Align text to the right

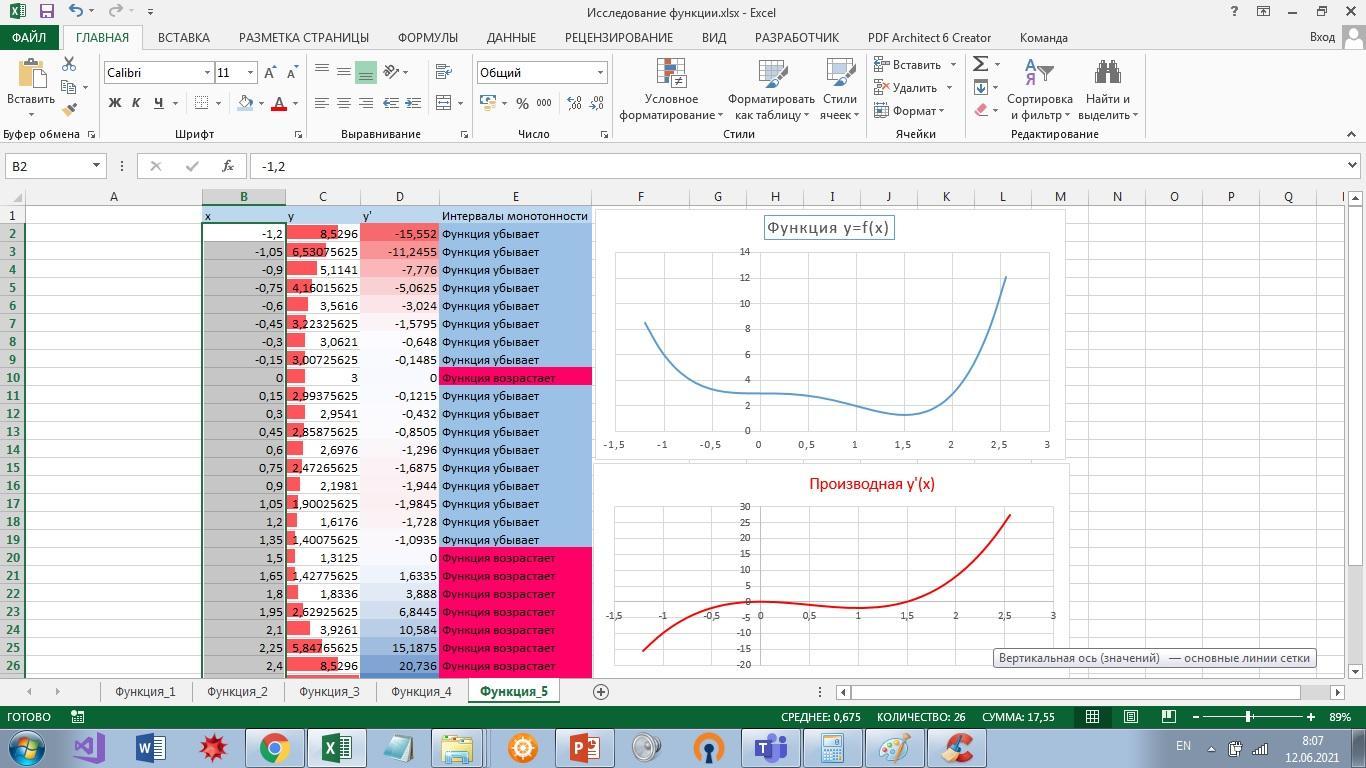[366, 103]
